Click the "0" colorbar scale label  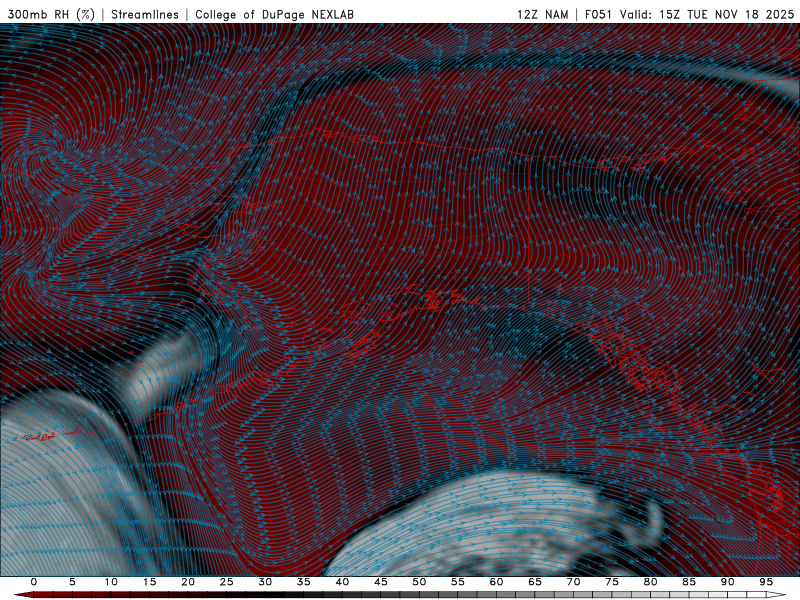click(34, 582)
